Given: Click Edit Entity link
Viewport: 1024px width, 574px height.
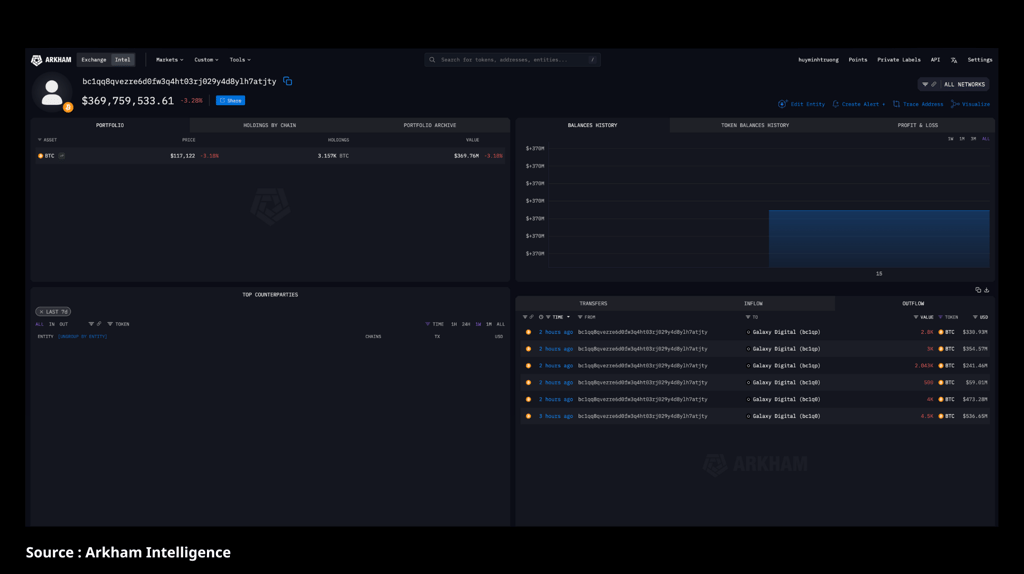Looking at the screenshot, I should click(801, 104).
